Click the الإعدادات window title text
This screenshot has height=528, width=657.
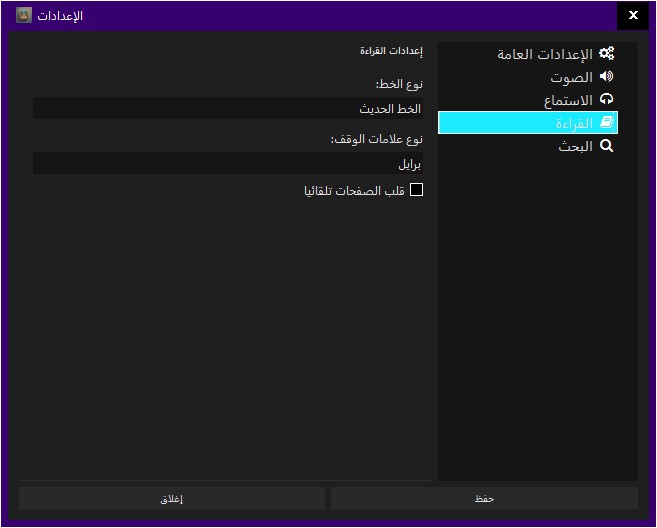point(60,16)
